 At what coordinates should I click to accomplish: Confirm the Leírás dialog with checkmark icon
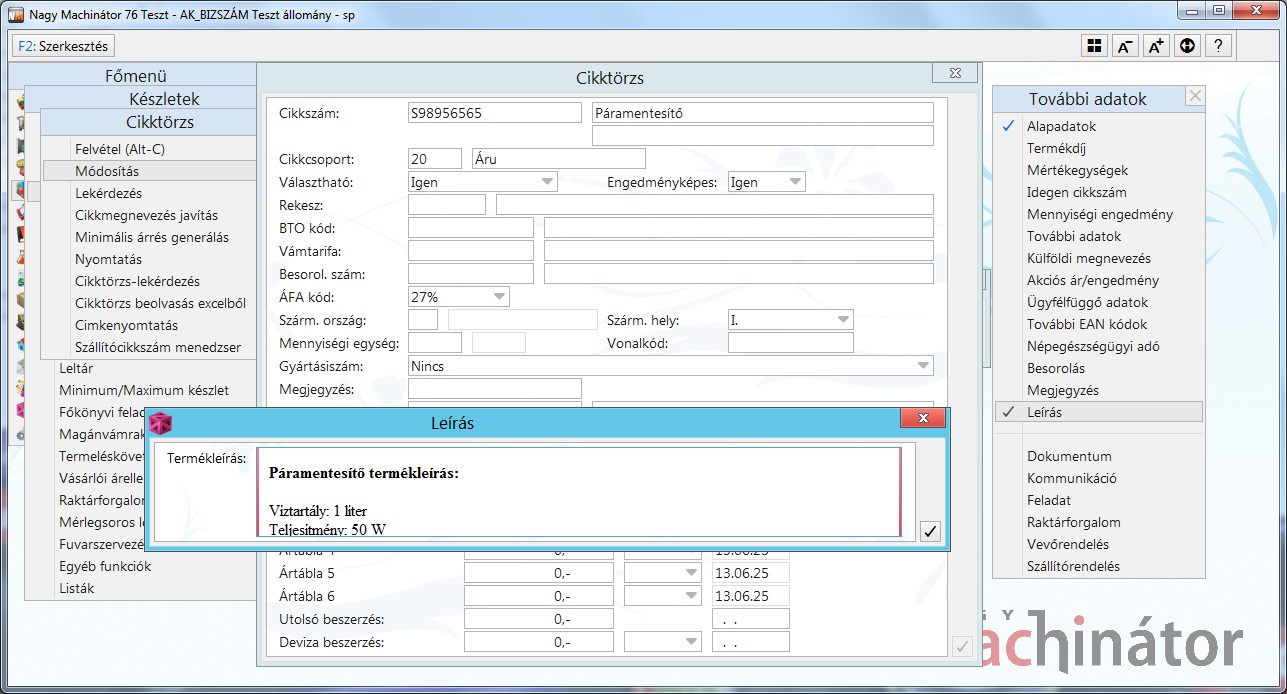tap(930, 531)
